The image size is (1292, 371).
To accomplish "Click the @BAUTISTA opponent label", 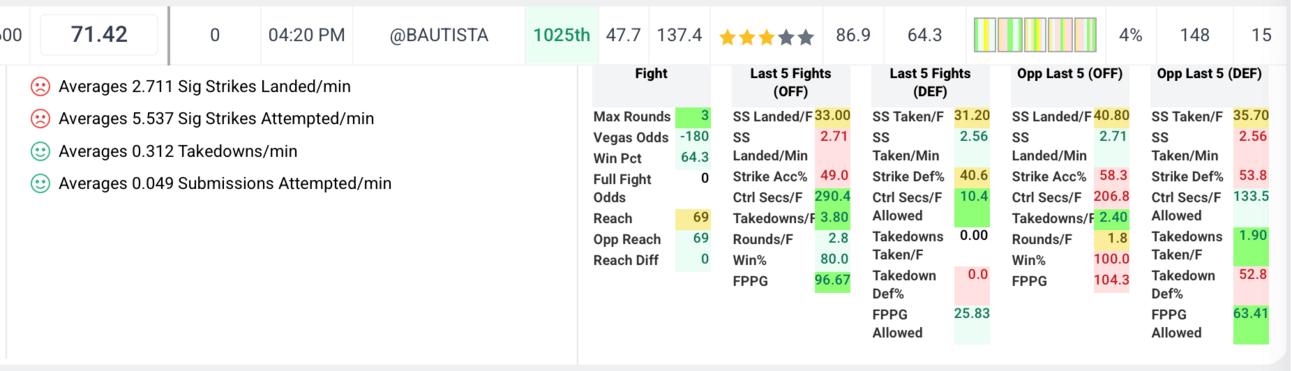I will [439, 35].
